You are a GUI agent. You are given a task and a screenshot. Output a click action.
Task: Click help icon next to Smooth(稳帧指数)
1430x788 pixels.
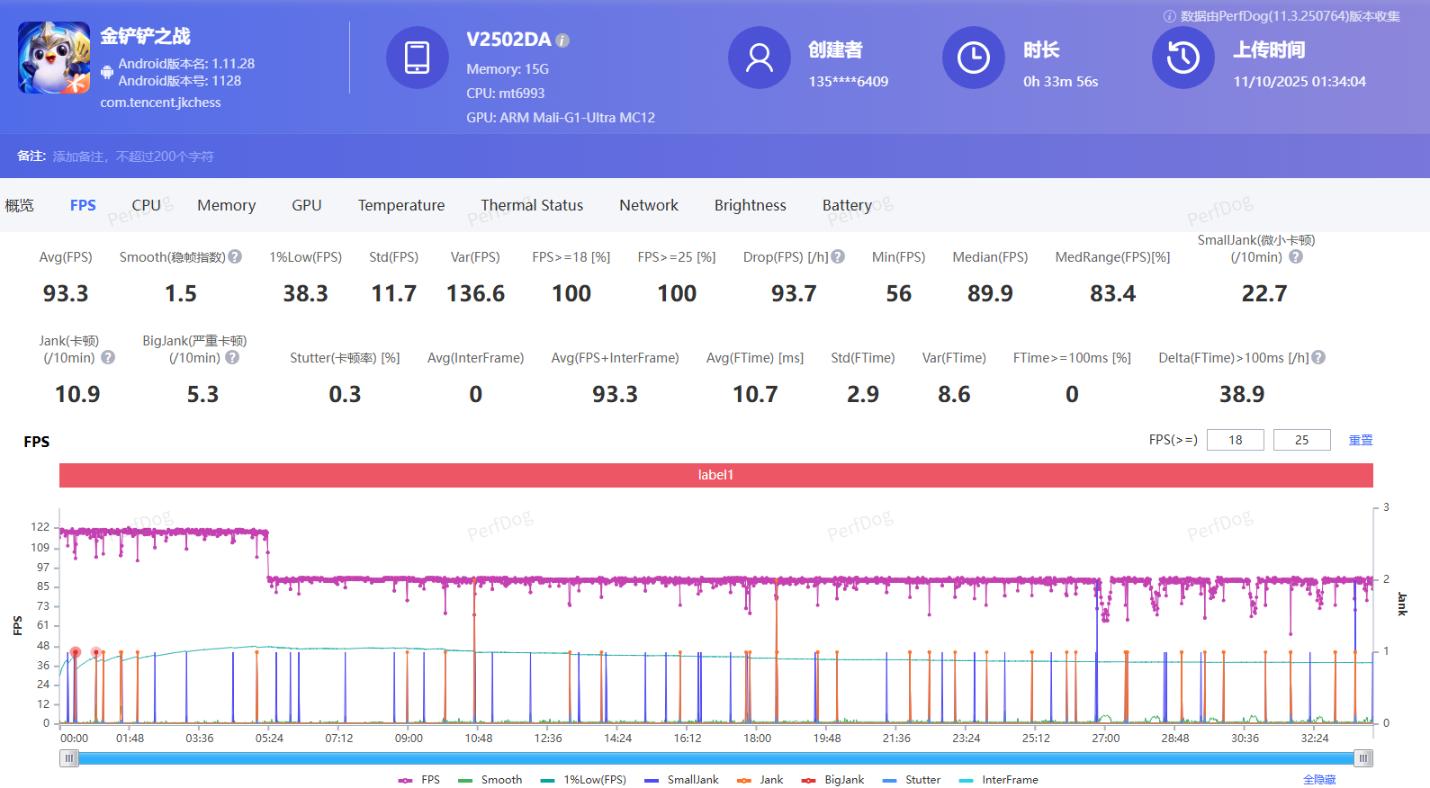[x=235, y=257]
